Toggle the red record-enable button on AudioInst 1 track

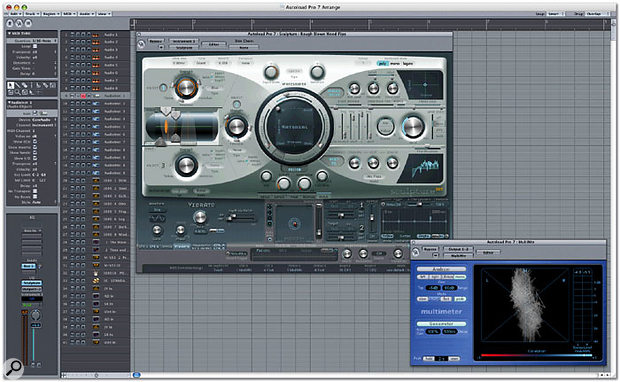coord(83,96)
